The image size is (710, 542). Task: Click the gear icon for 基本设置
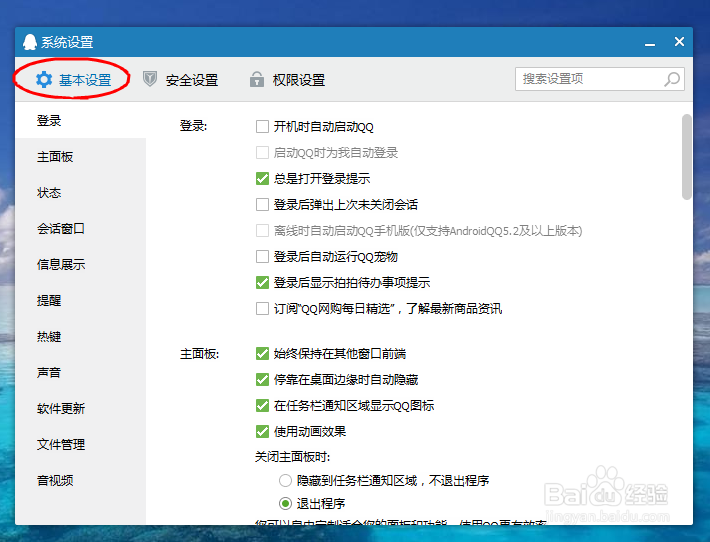click(44, 80)
